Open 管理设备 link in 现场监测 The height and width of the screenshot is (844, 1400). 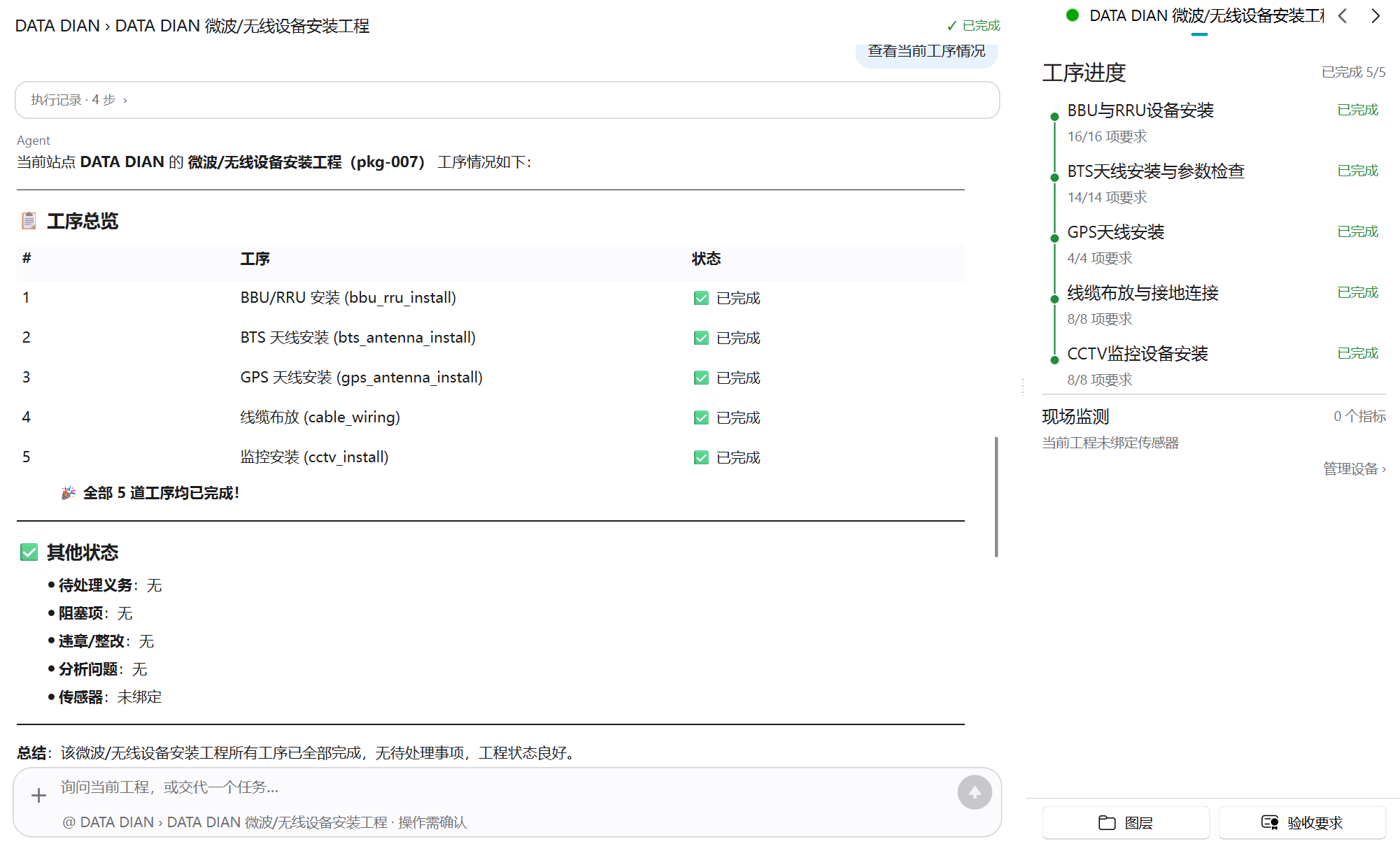pos(1354,469)
